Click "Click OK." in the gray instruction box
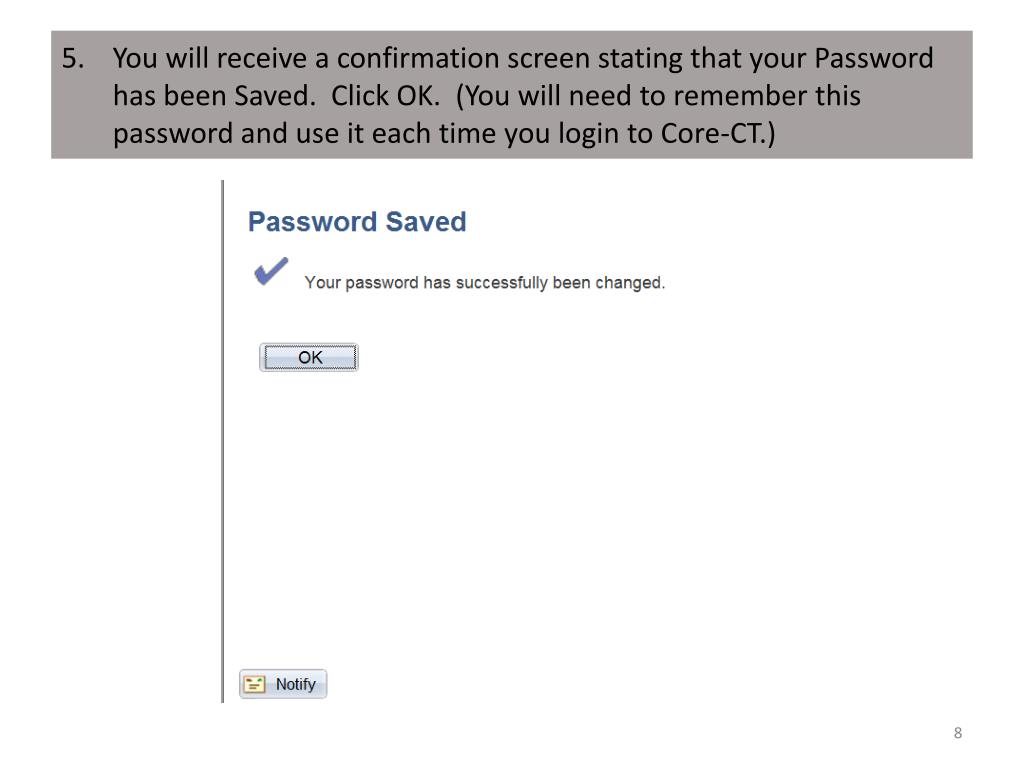Screen dimensions: 1024x768 click(x=385, y=96)
